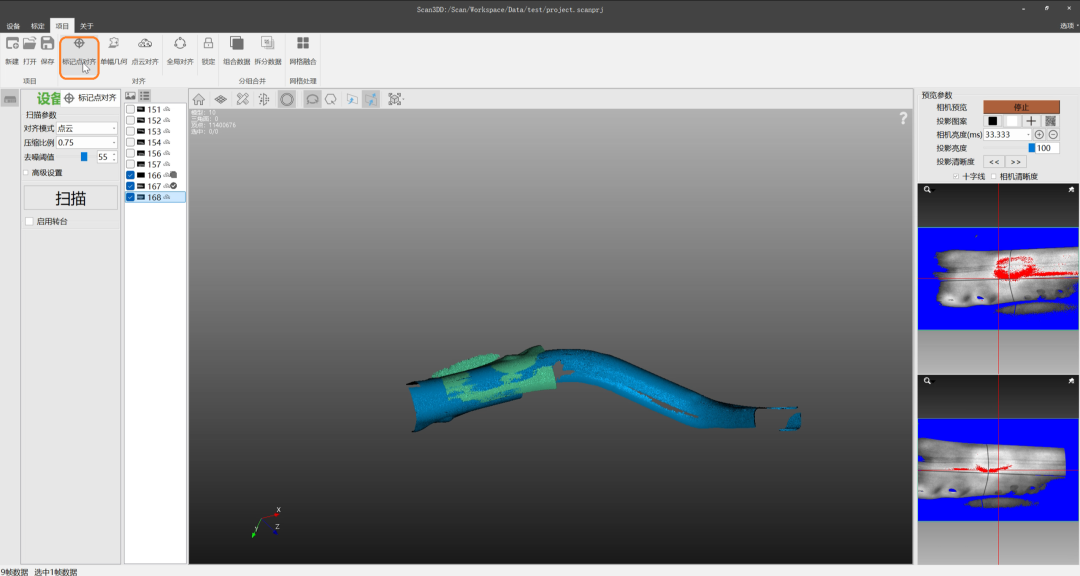Click the 停止 stop preview button
Image resolution: width=1080 pixels, height=576 pixels.
[1021, 107]
